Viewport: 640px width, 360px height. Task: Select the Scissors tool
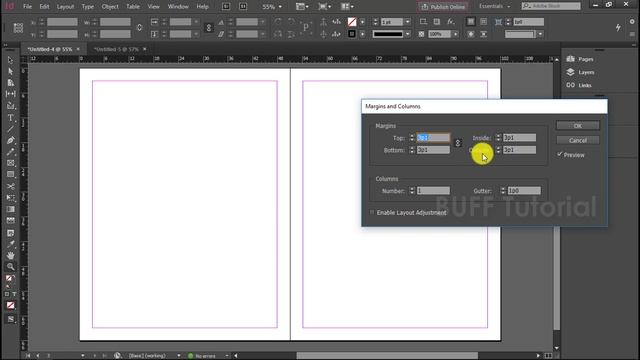(10, 186)
